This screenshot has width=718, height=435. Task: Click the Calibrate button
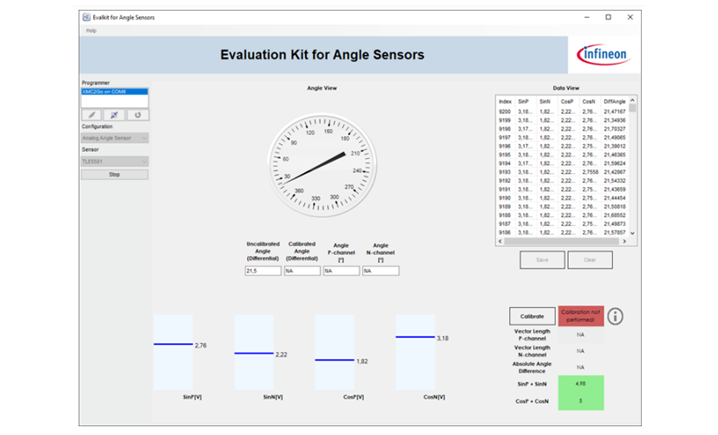tap(530, 316)
